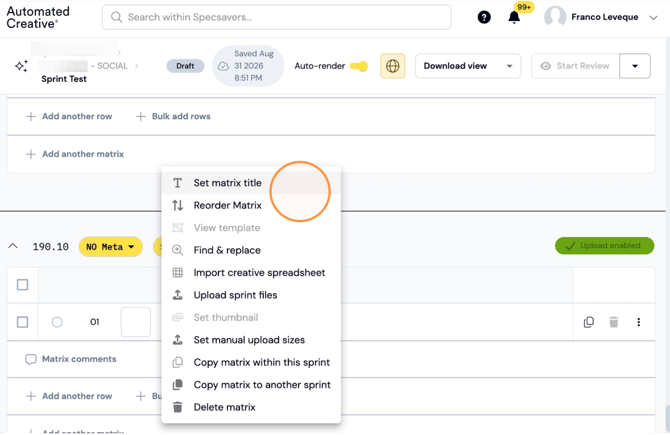Click the sparkle icon beside Sprint Test
Viewport: 670px width, 435px height.
pos(21,66)
